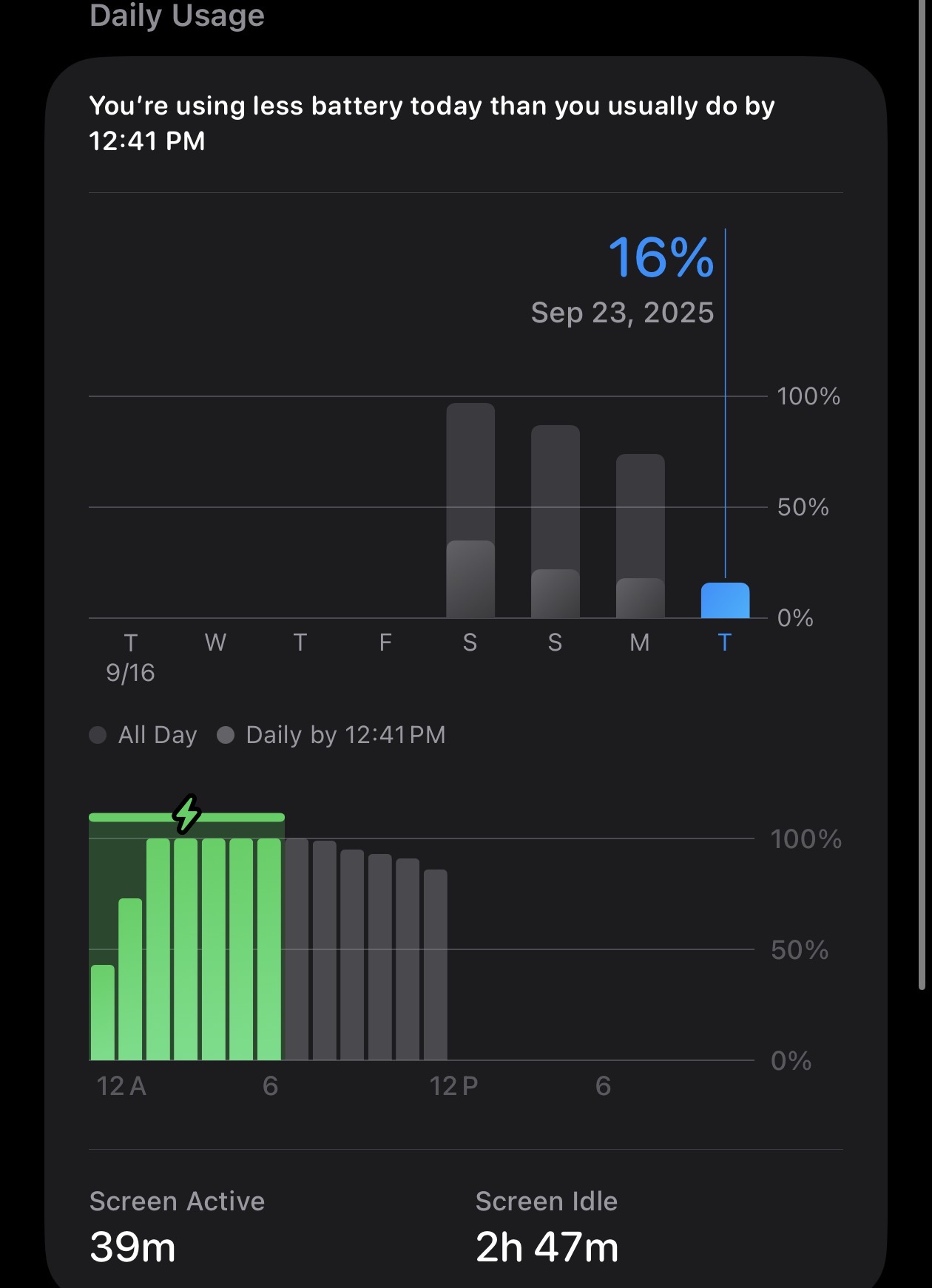Tap the Sep 23, 2025 date label
The height and width of the screenshot is (1288, 932).
click(x=623, y=313)
